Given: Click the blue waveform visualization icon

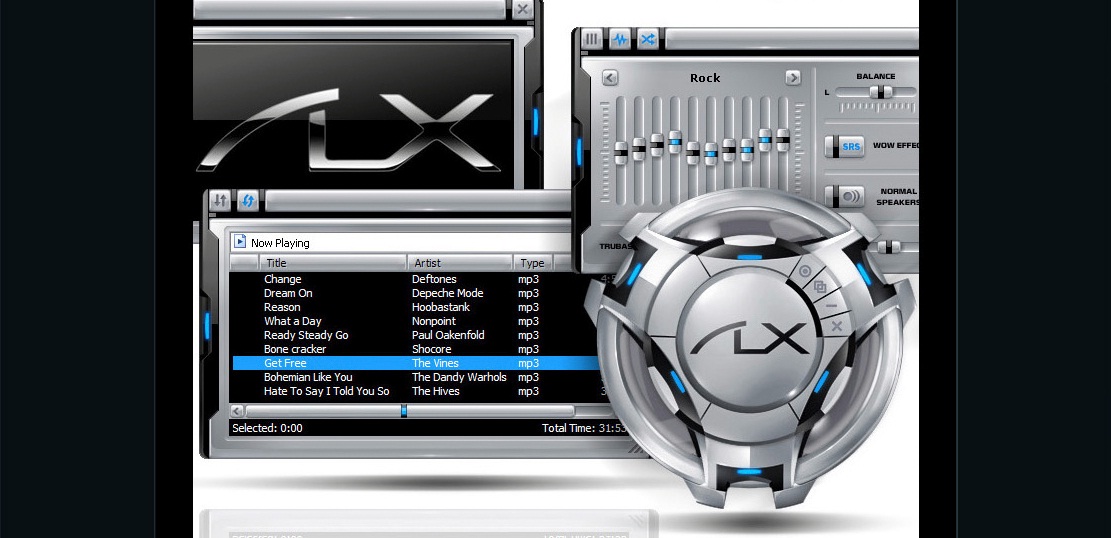Looking at the screenshot, I should [620, 39].
